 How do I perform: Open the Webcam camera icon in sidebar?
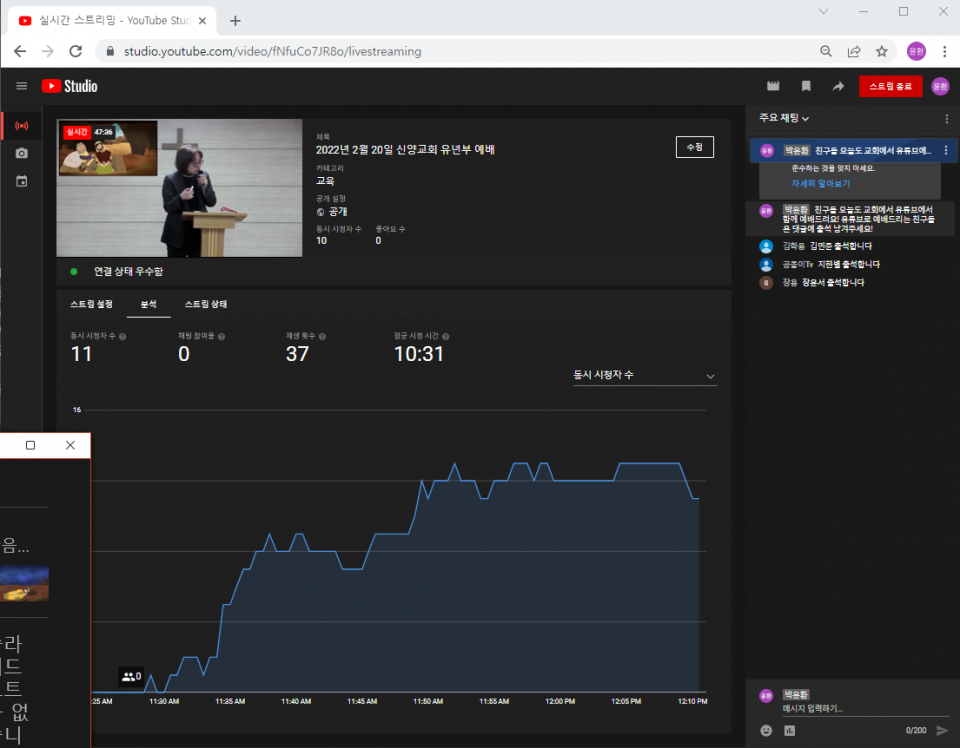click(x=21, y=153)
